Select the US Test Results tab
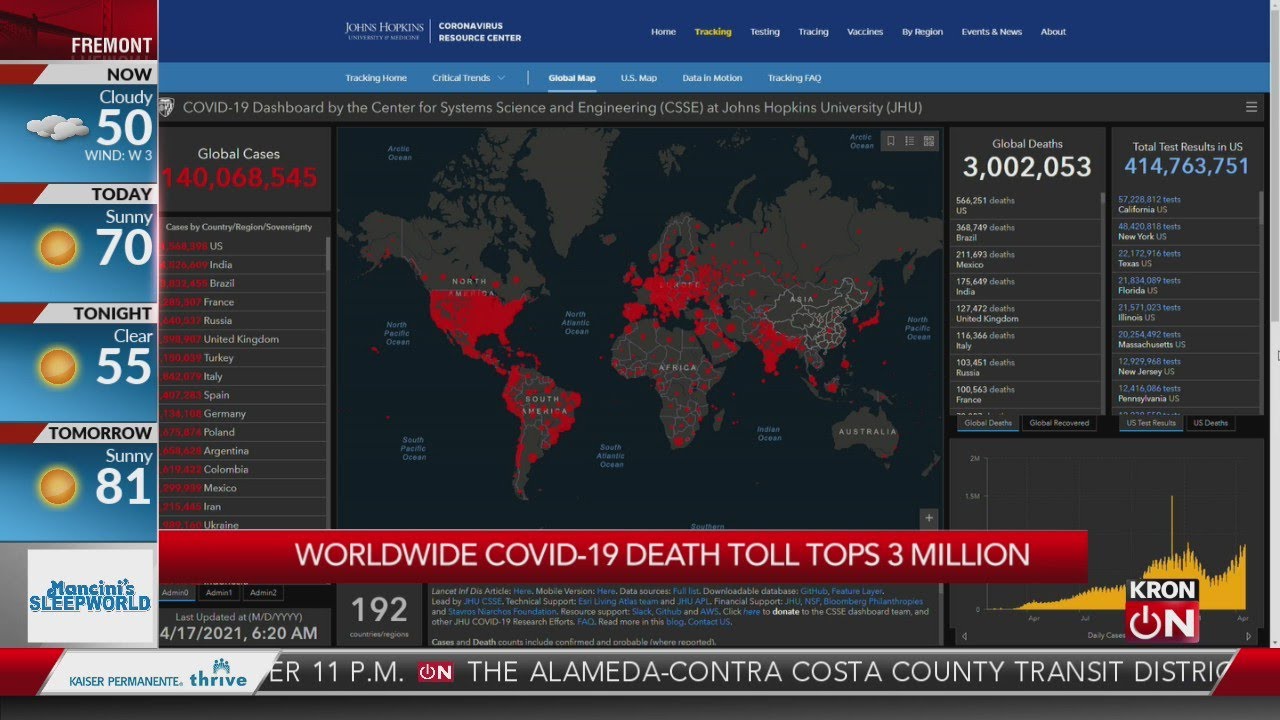 [x=1151, y=423]
